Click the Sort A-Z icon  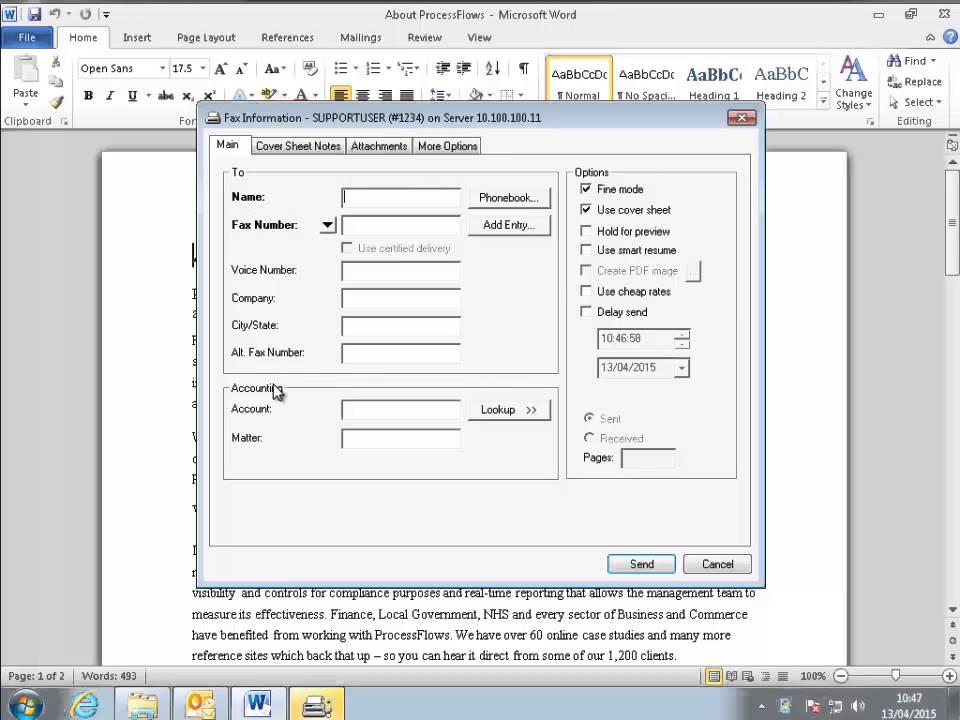pyautogui.click(x=493, y=69)
